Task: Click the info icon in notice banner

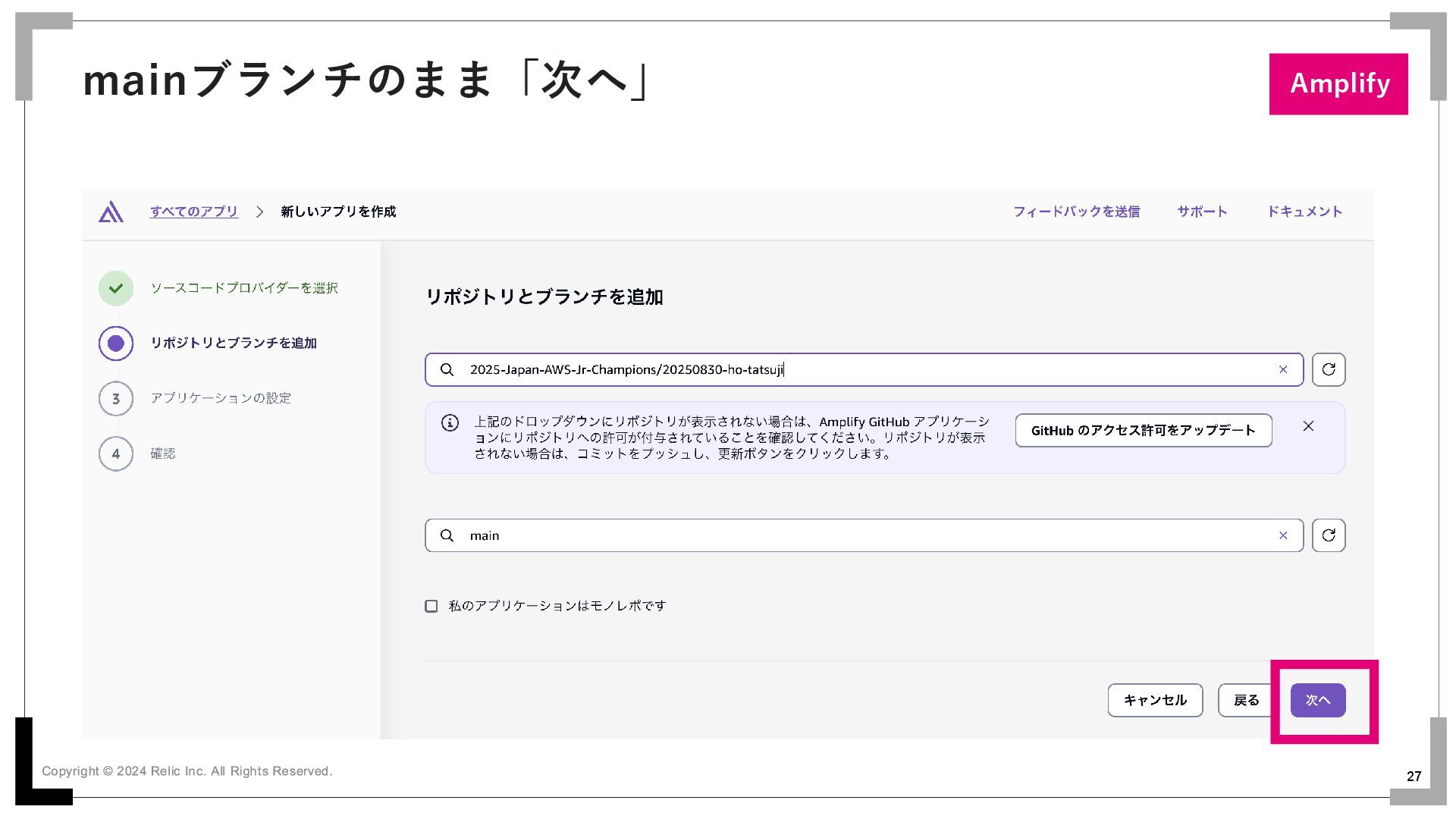Action: pos(450,423)
